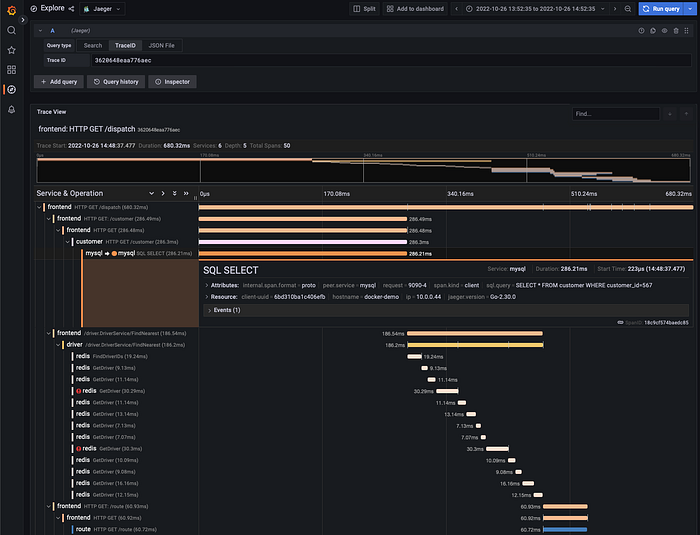This screenshot has height=535, width=700.
Task: Collapse frontend HTTP GET: /customer span
Action: [49, 219]
